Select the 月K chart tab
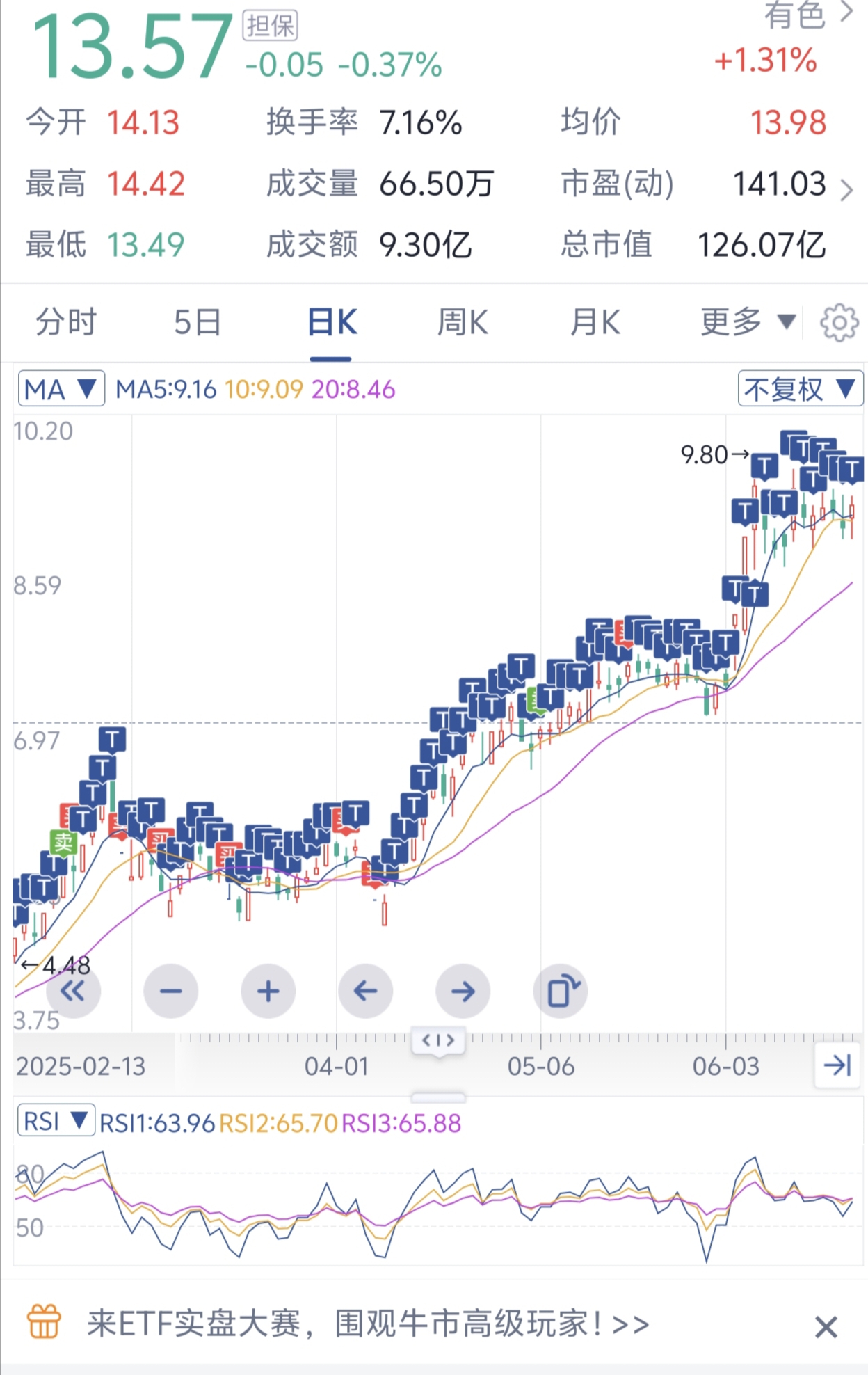This screenshot has width=868, height=1375. coord(595,323)
